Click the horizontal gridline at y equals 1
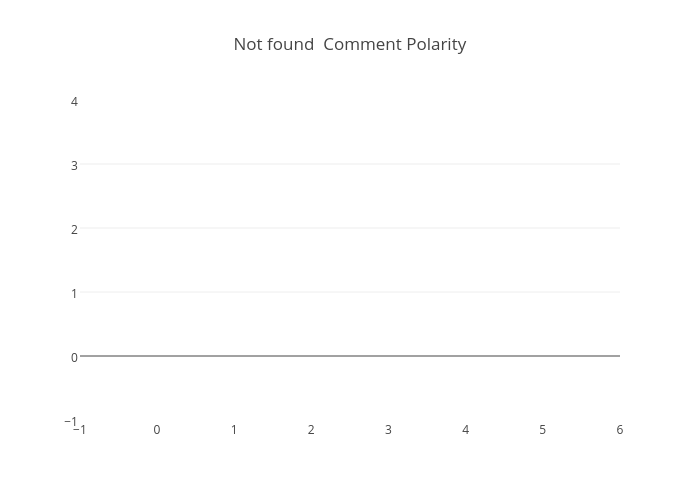 point(350,292)
